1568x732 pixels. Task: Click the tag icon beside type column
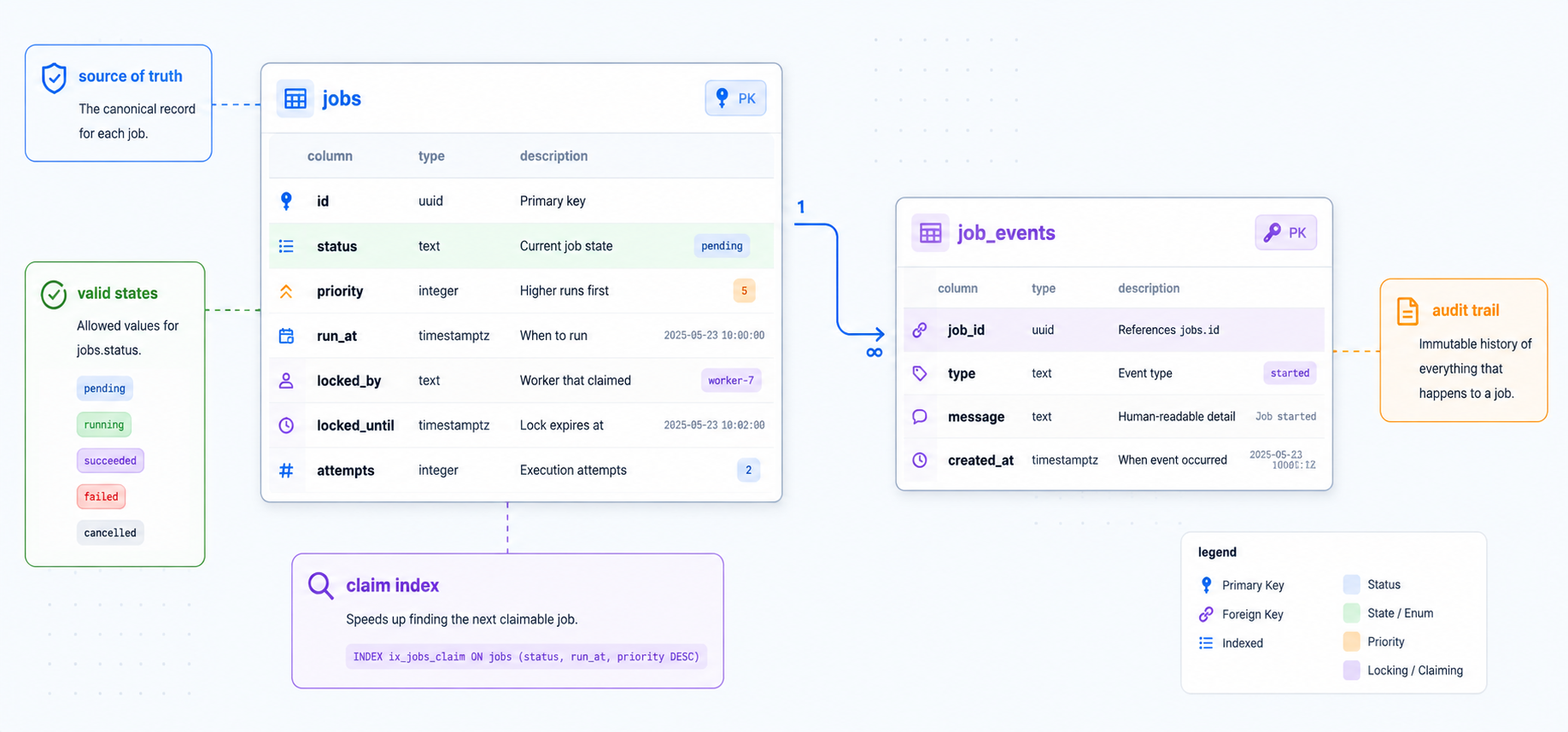[920, 373]
